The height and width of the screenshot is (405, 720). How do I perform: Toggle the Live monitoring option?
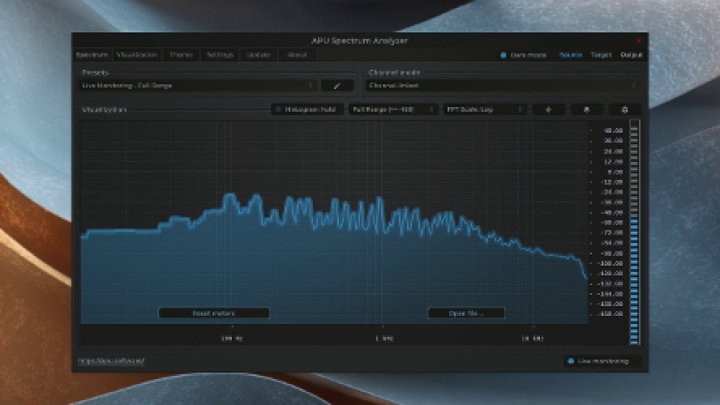(602, 361)
